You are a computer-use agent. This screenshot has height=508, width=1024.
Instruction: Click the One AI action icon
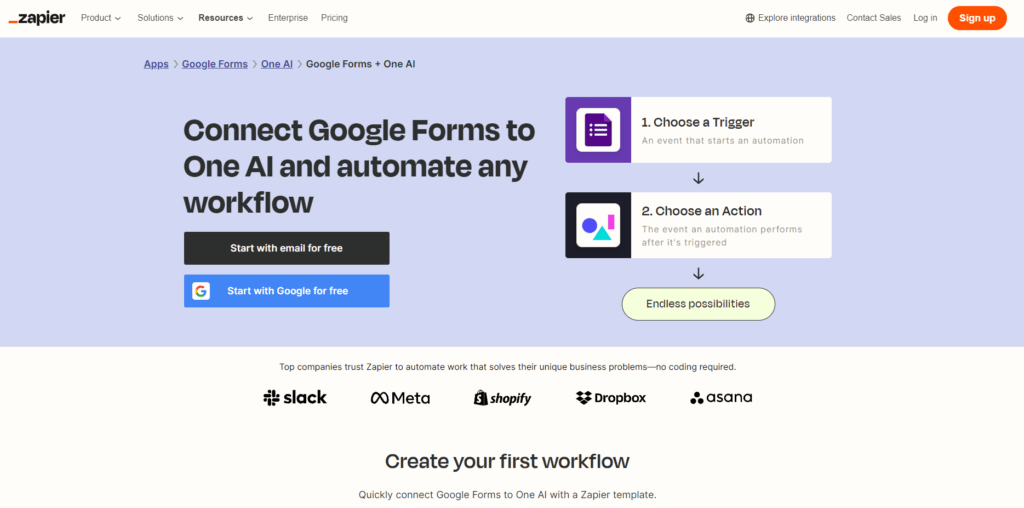coord(598,225)
